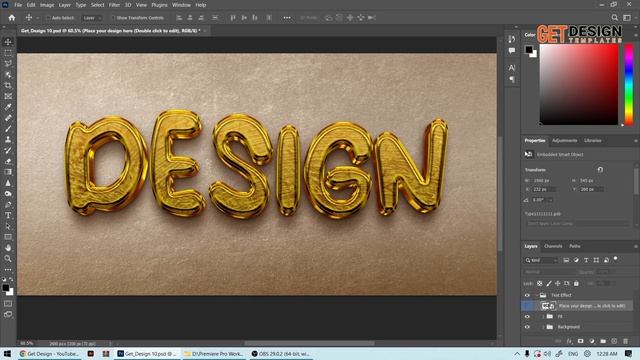Click the X position field in Properties
The height and width of the screenshot is (360, 640).
[544, 189]
